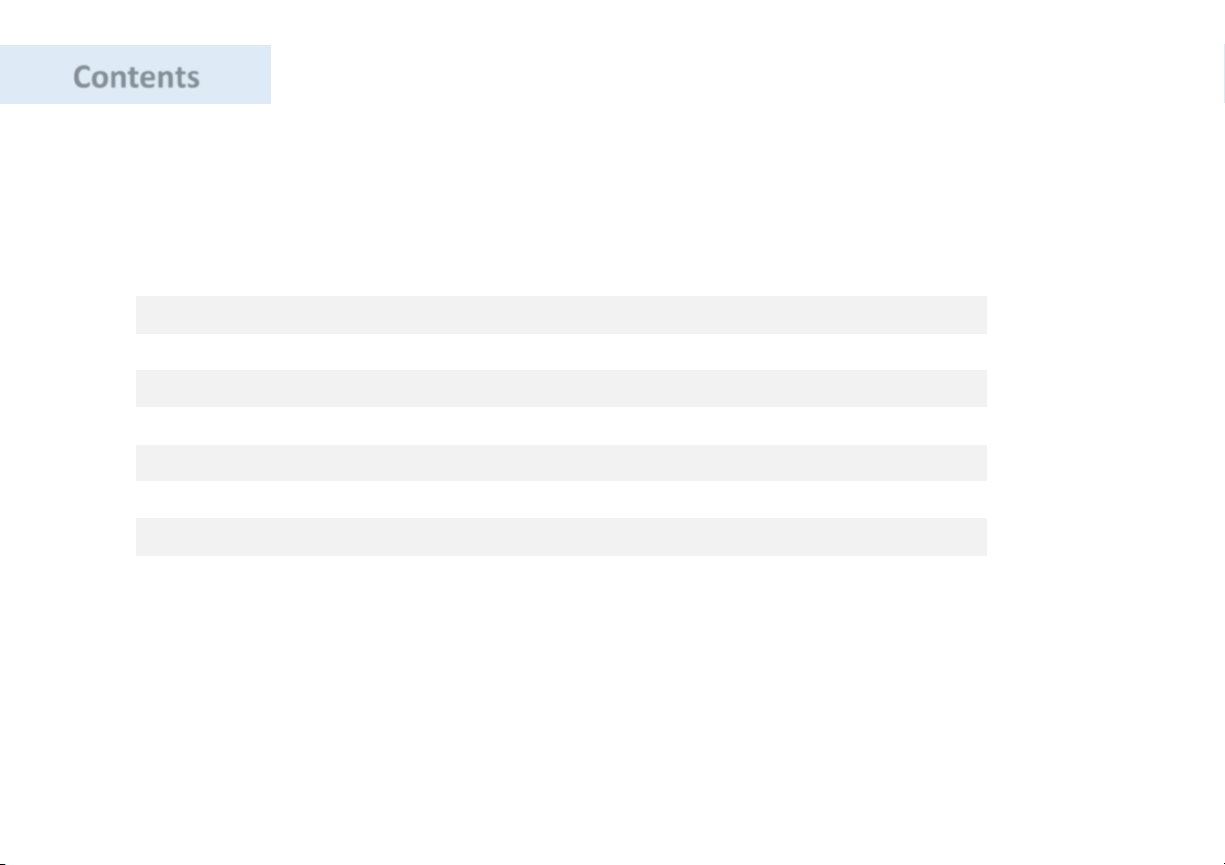The image size is (1225, 865).
Task: Click right end of the first gray bar
Action: (977, 314)
